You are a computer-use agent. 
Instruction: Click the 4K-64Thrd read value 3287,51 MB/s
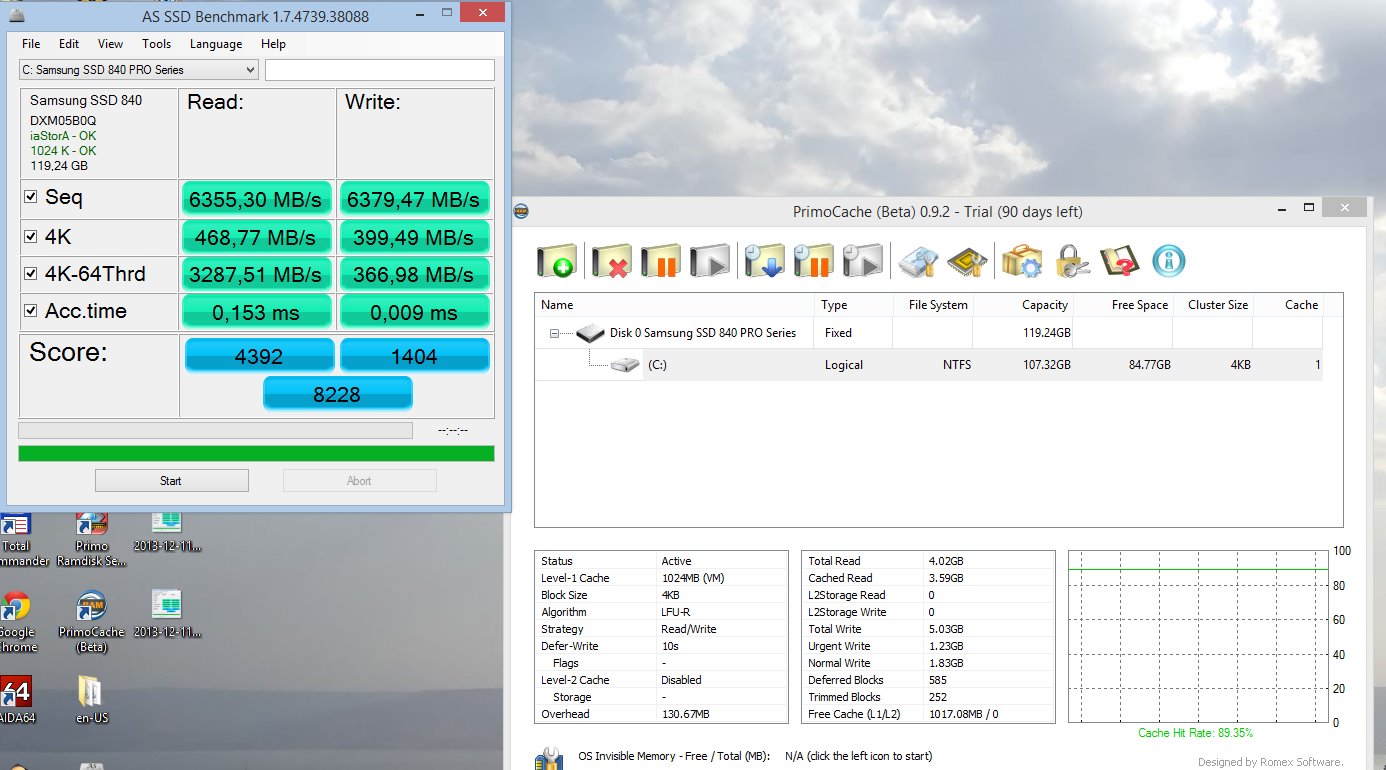(256, 274)
